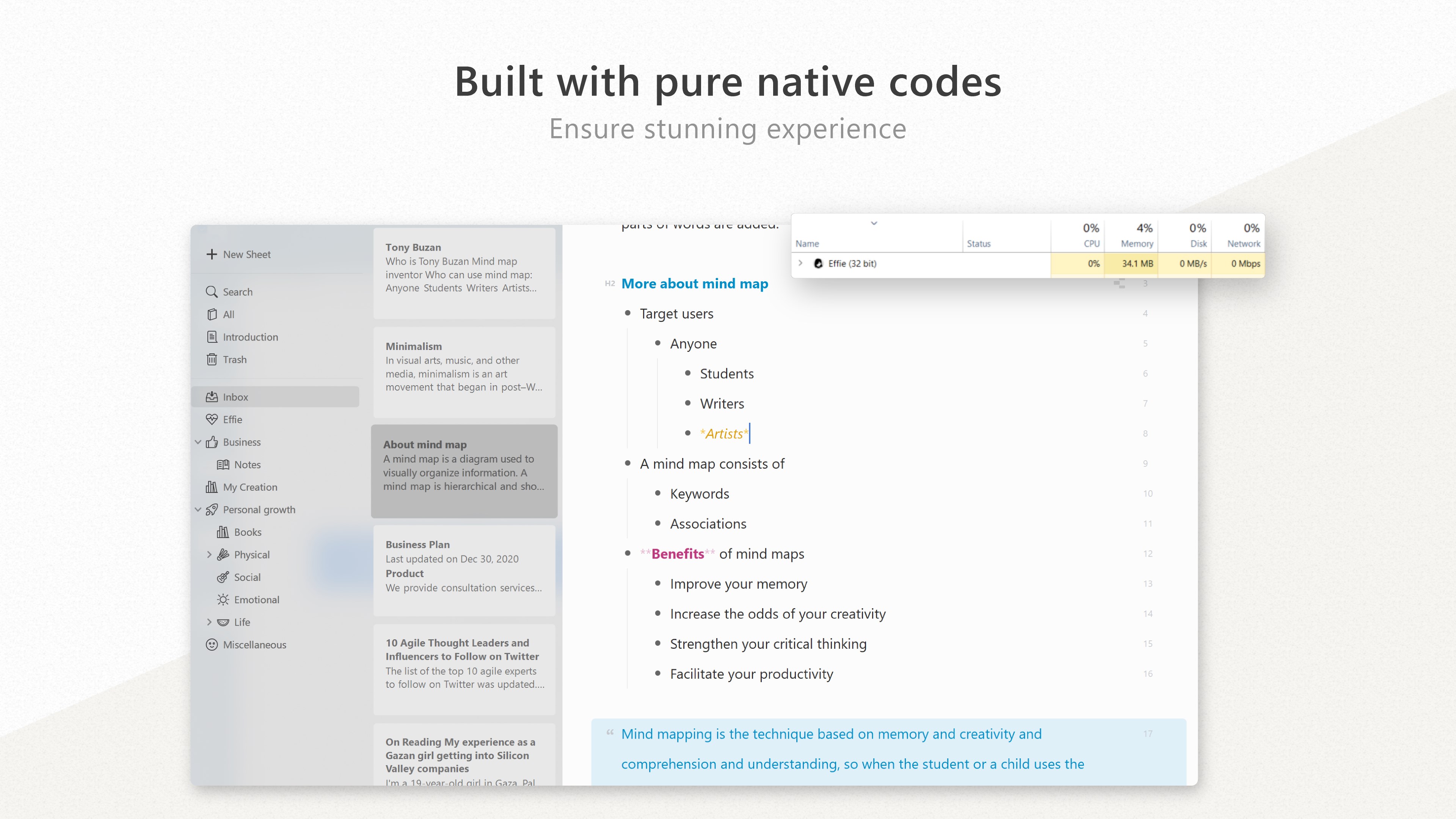The width and height of the screenshot is (1456, 819).
Task: Open the Tony Buzan note card
Action: pyautogui.click(x=463, y=273)
